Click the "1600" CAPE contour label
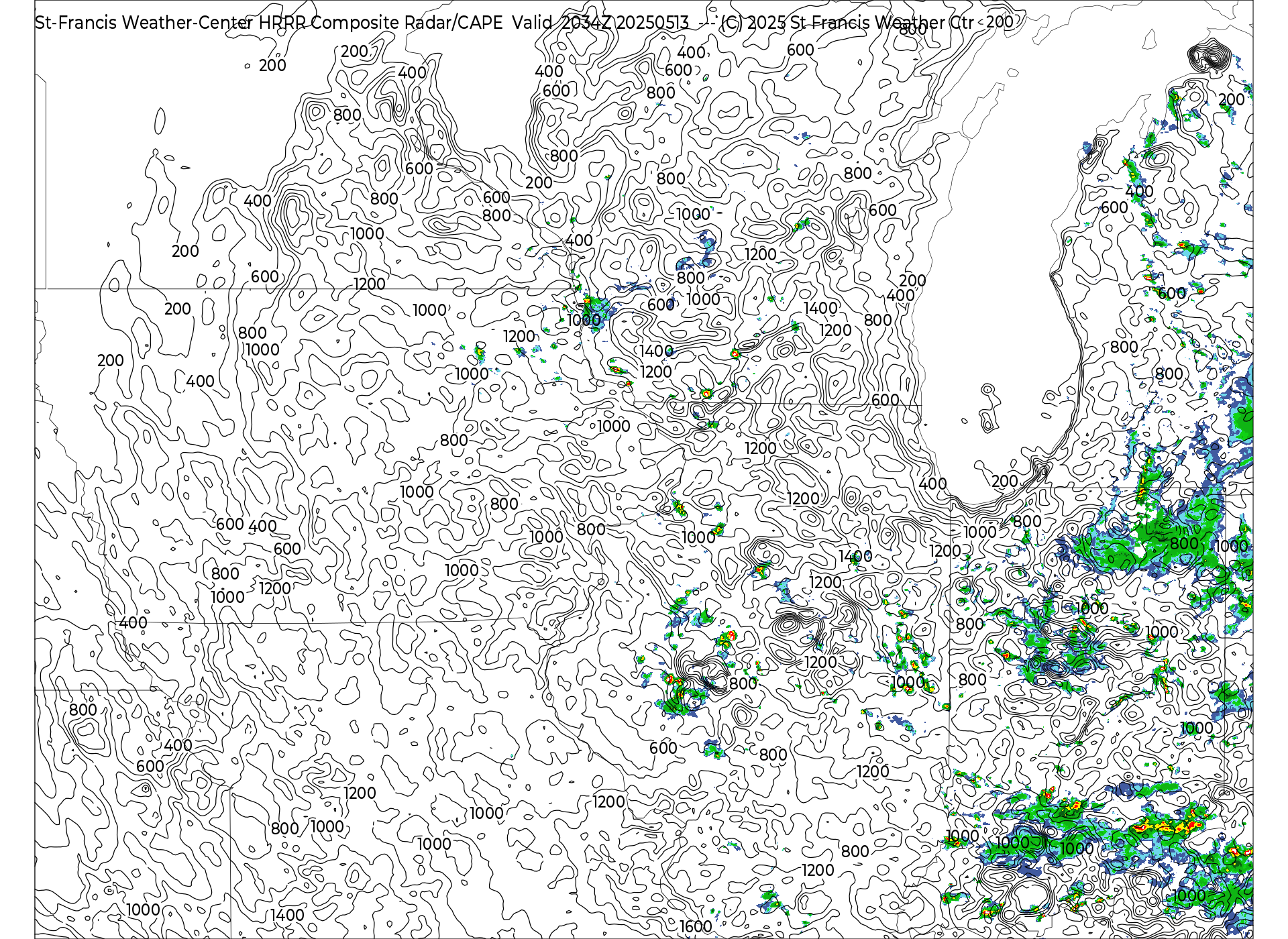Viewport: 1288px width, 939px height. (696, 926)
